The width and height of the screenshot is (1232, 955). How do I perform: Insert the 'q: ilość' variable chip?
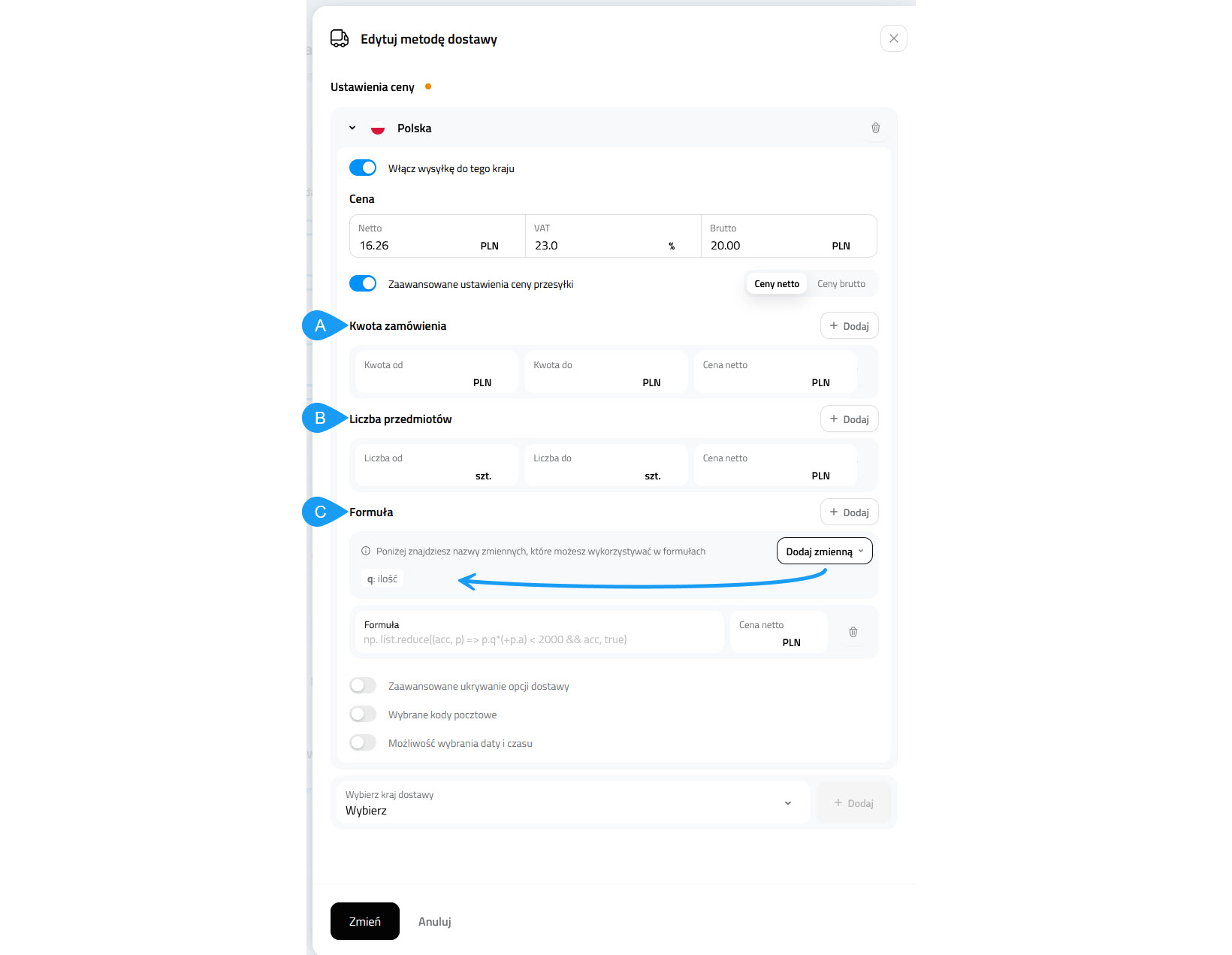(x=382, y=579)
